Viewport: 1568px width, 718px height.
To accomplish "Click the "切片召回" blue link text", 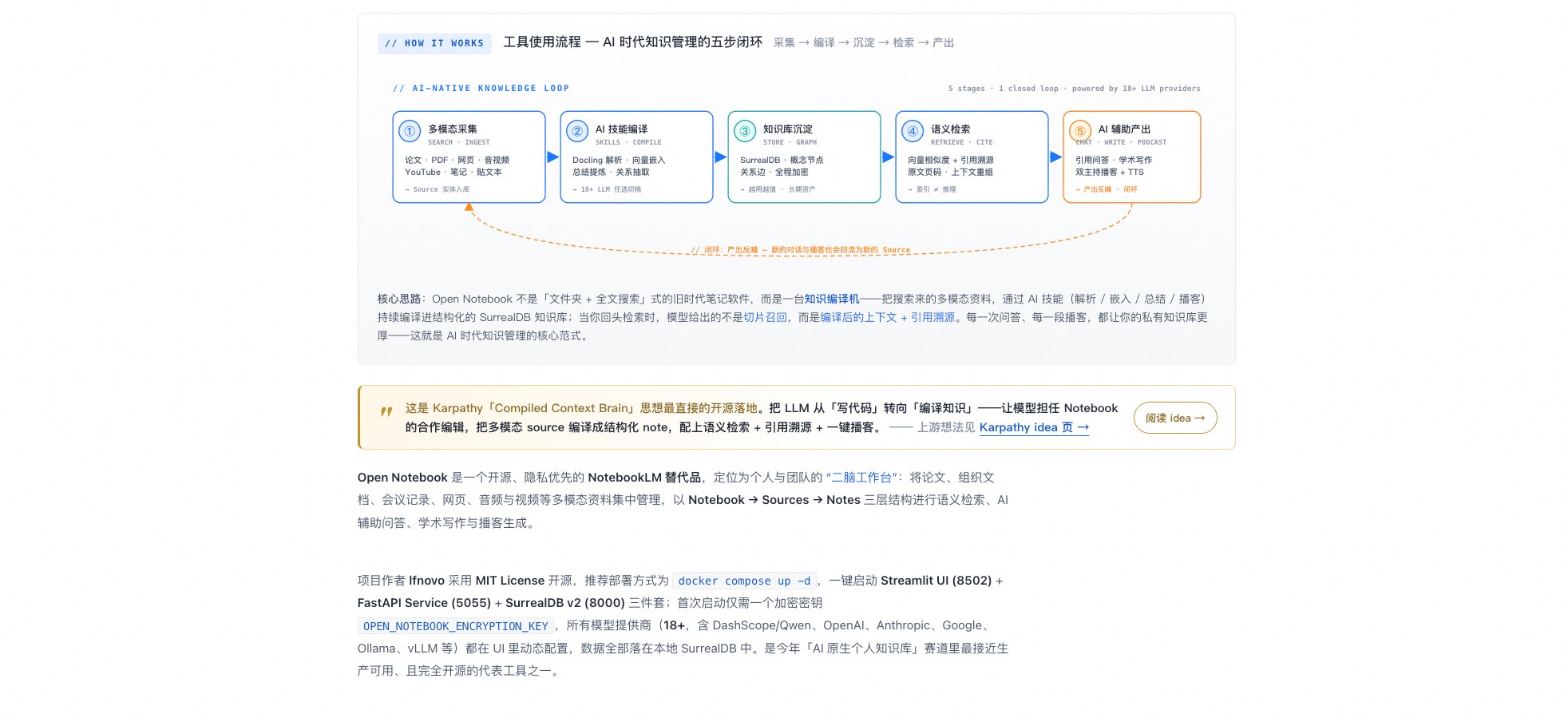I will 766,317.
